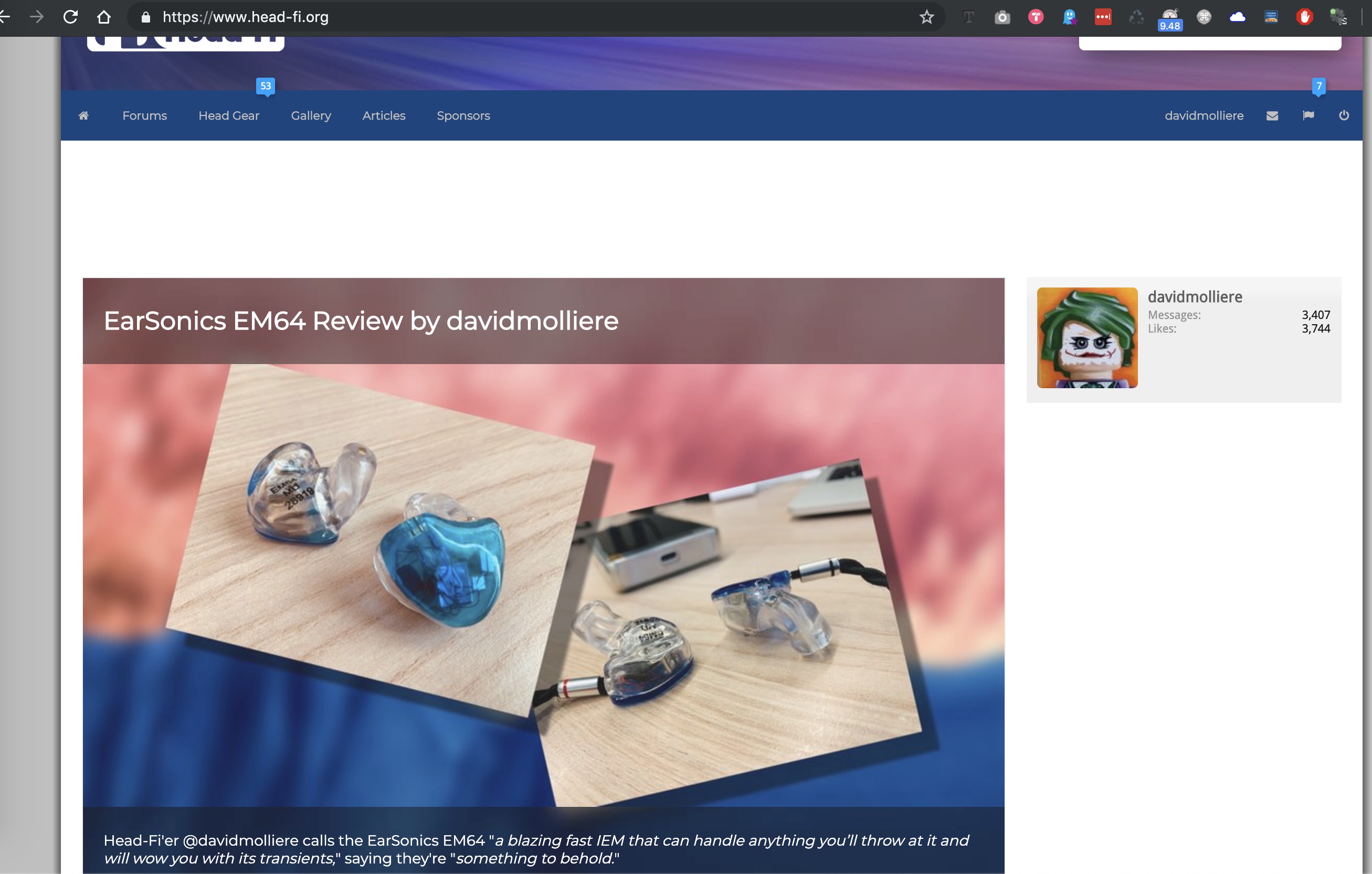Image resolution: width=1372 pixels, height=874 pixels.
Task: Open the pink circle T extension
Action: [x=1035, y=17]
